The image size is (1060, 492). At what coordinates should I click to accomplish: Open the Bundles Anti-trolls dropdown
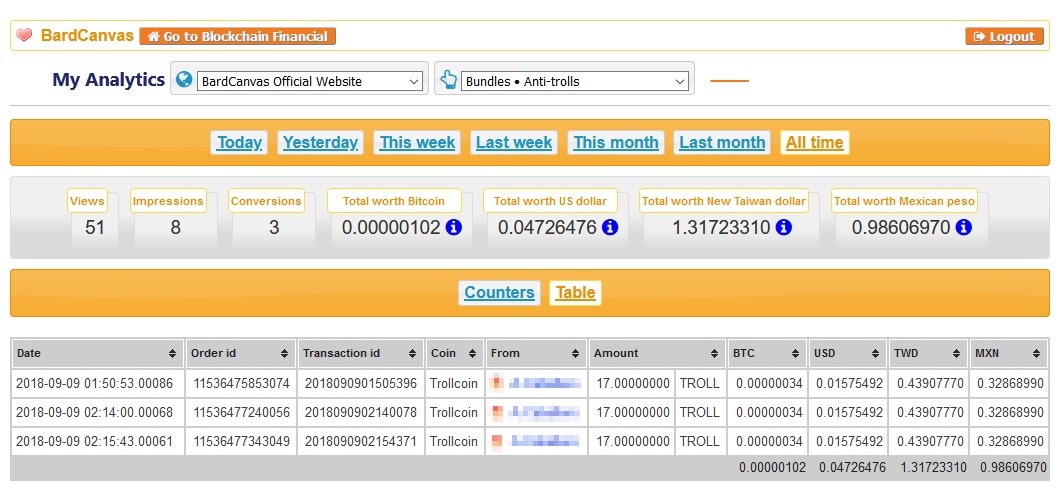[576, 81]
